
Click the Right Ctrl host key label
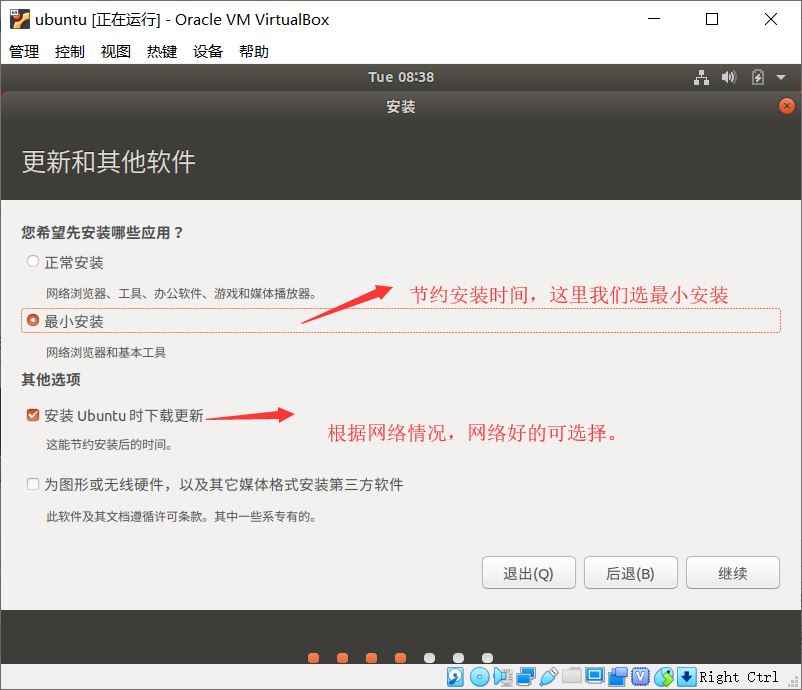(x=739, y=677)
